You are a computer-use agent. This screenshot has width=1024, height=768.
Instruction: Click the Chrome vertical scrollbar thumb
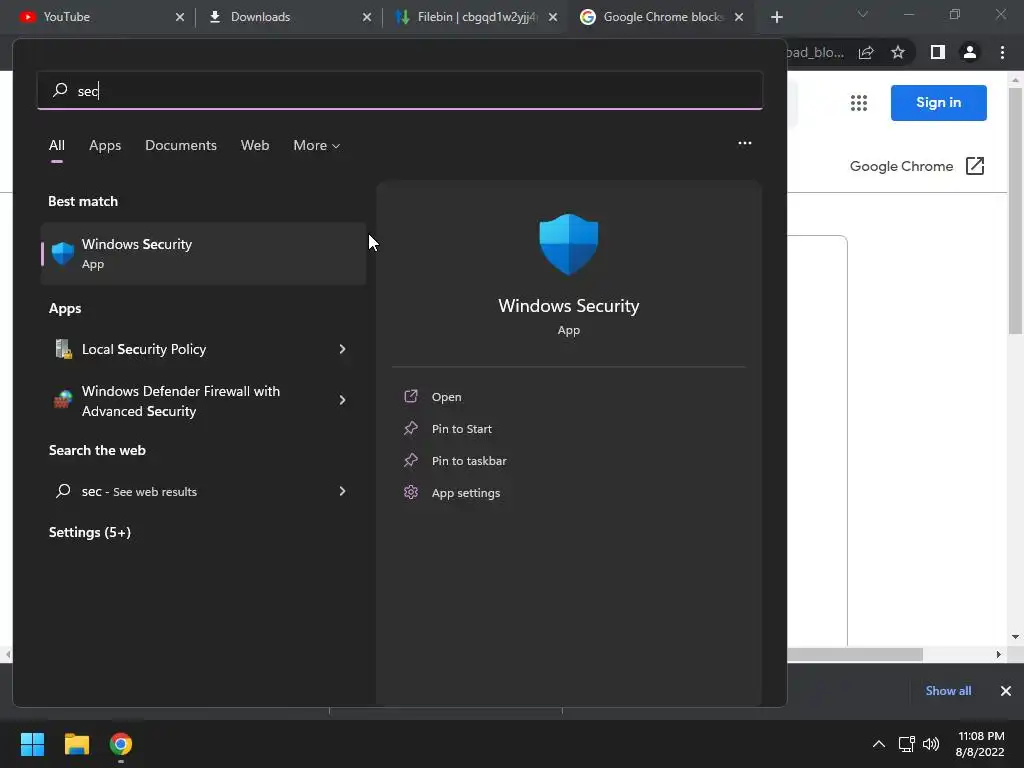coord(1015,211)
